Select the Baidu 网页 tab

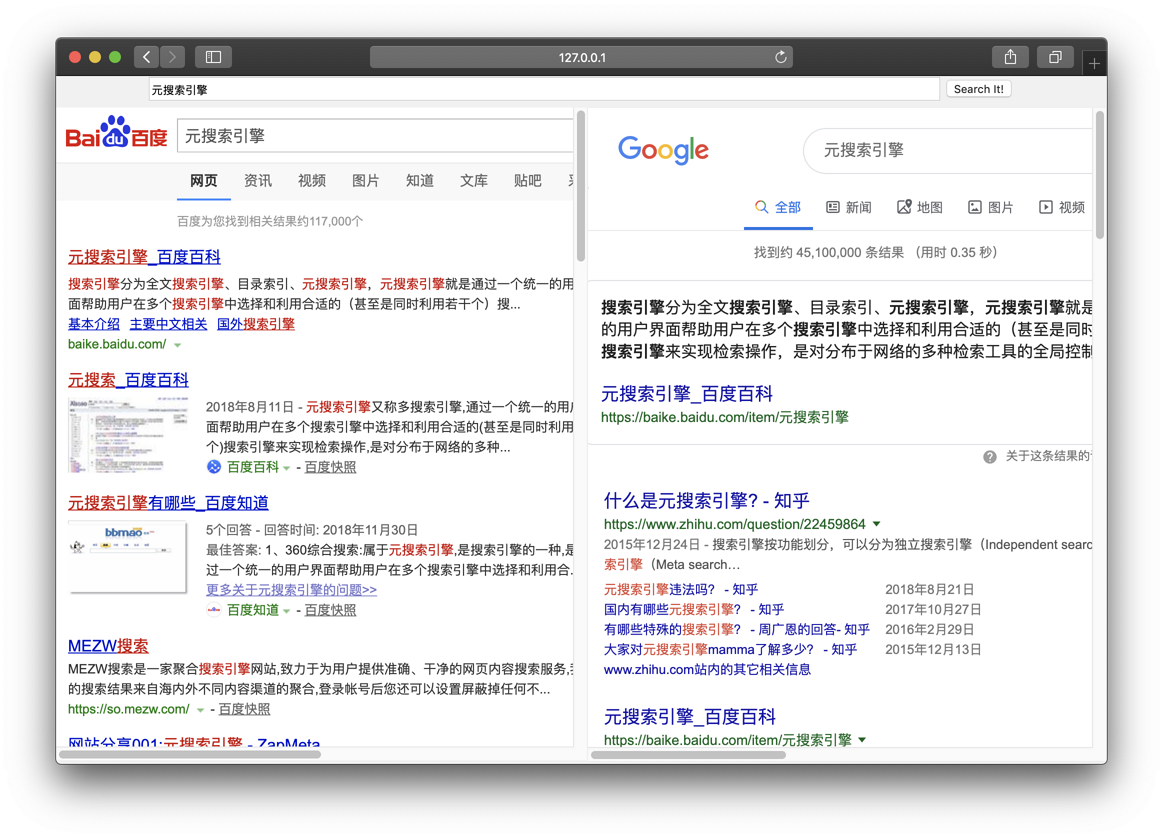coord(203,181)
